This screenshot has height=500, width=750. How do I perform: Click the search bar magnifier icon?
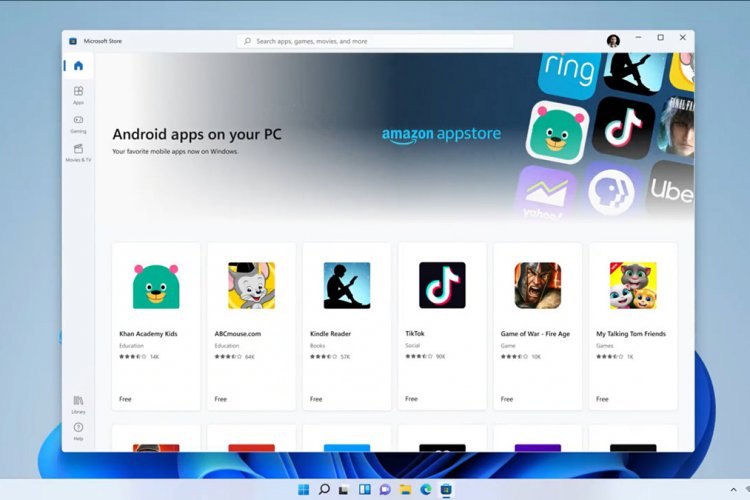pos(248,41)
